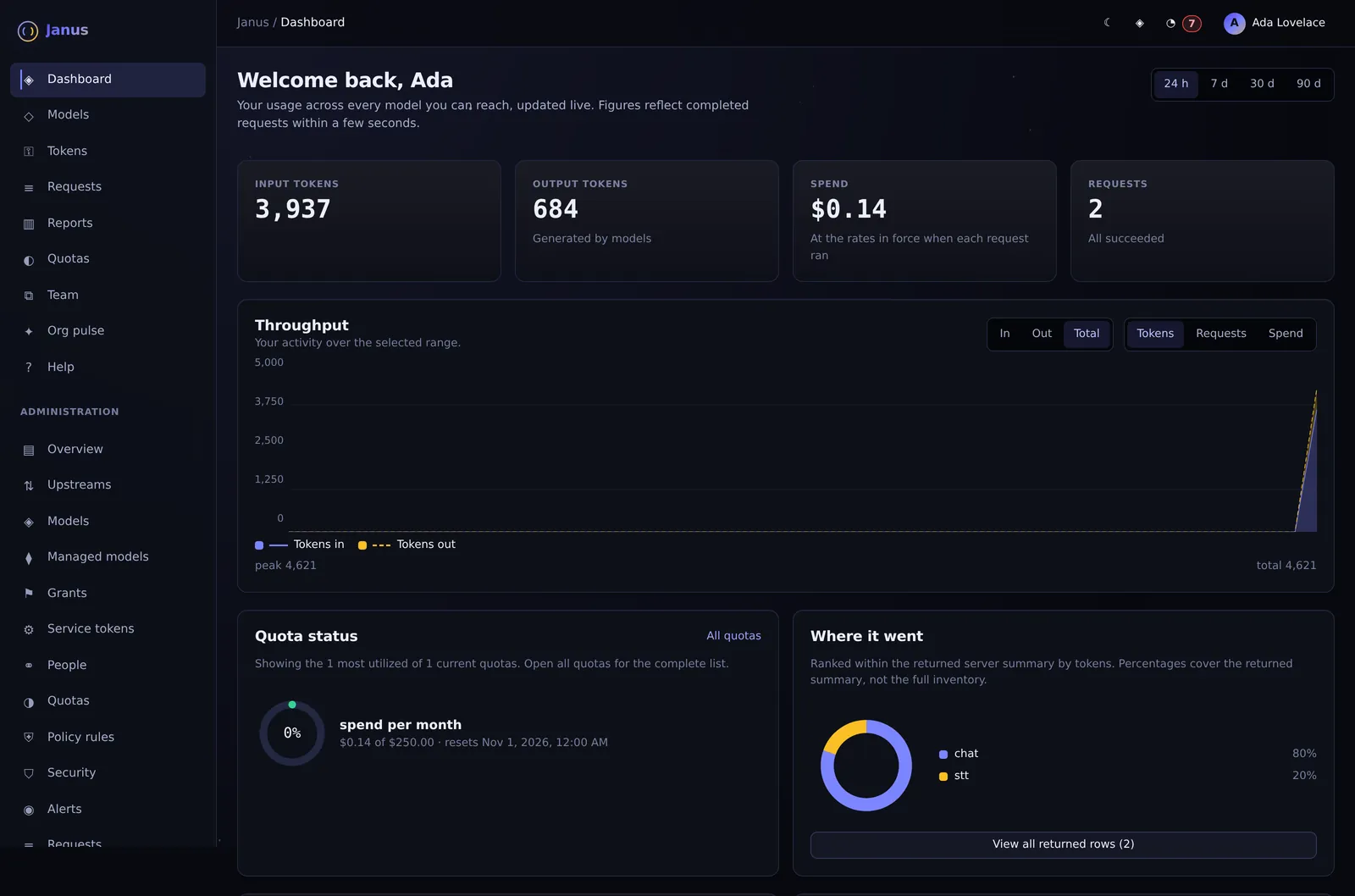Open the People icon in sidebar
This screenshot has height=896, width=1355.
29,666
